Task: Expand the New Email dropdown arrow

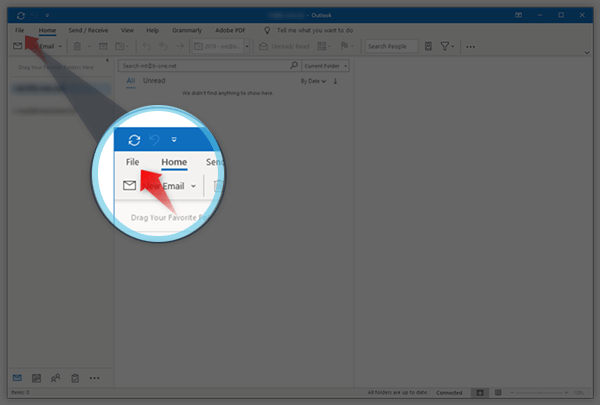Action: 60,46
